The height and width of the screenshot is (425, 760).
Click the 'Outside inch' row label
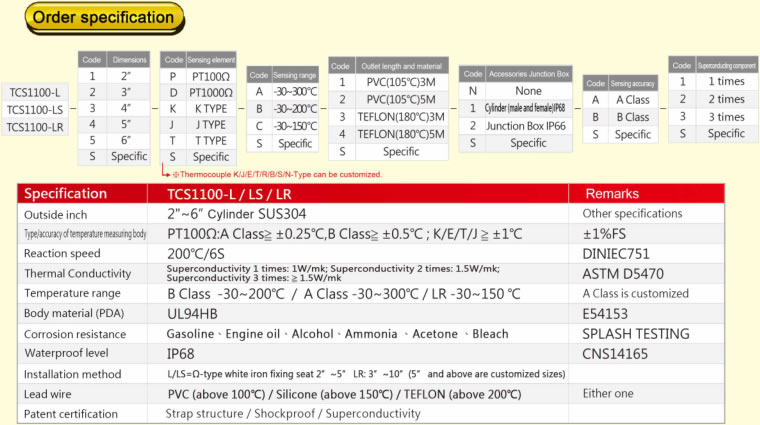click(56, 215)
